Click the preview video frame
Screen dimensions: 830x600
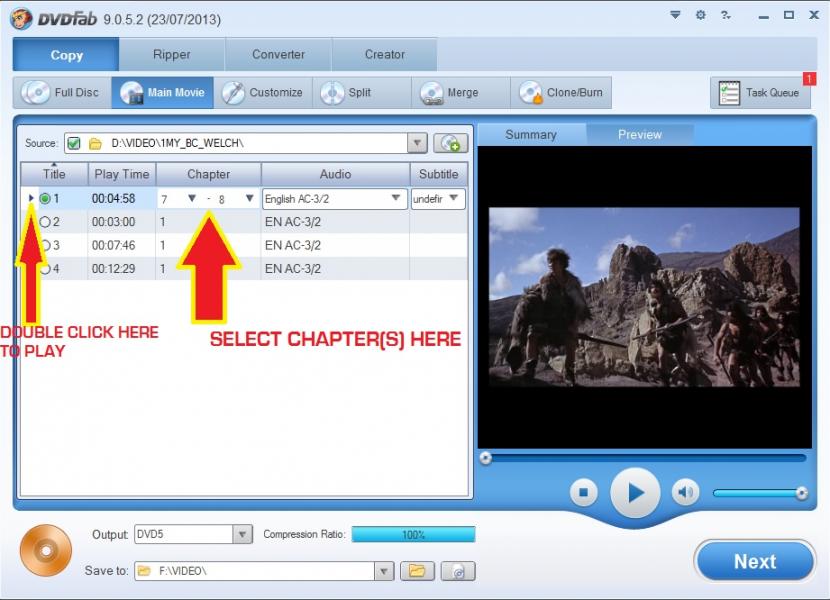tap(644, 297)
